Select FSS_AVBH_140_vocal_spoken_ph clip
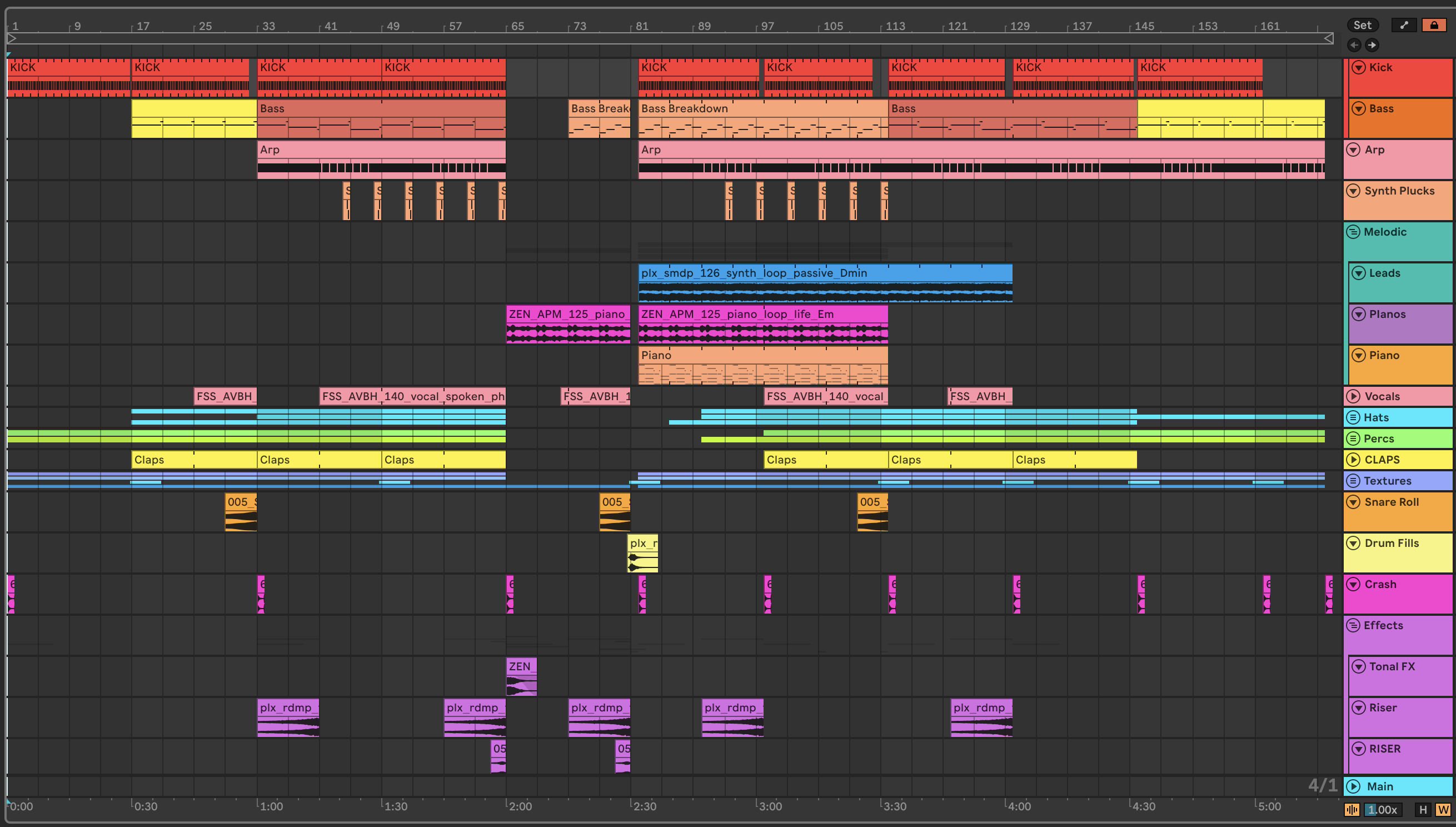This screenshot has height=827, width=1456. click(x=412, y=396)
